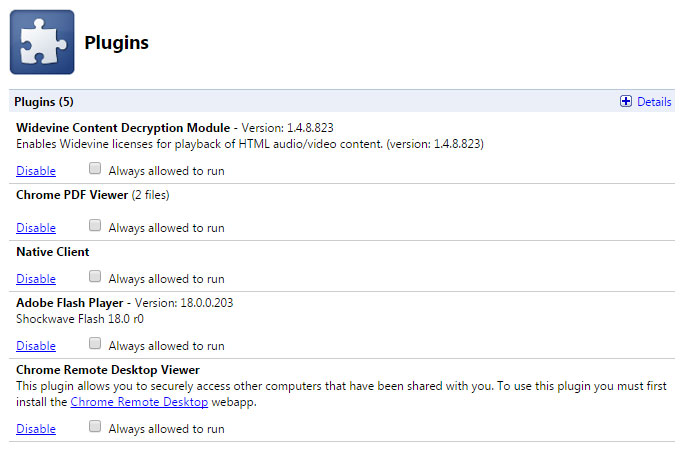Disable the Chrome PDF Viewer plugin
The height and width of the screenshot is (458, 684).
pyautogui.click(x=36, y=228)
